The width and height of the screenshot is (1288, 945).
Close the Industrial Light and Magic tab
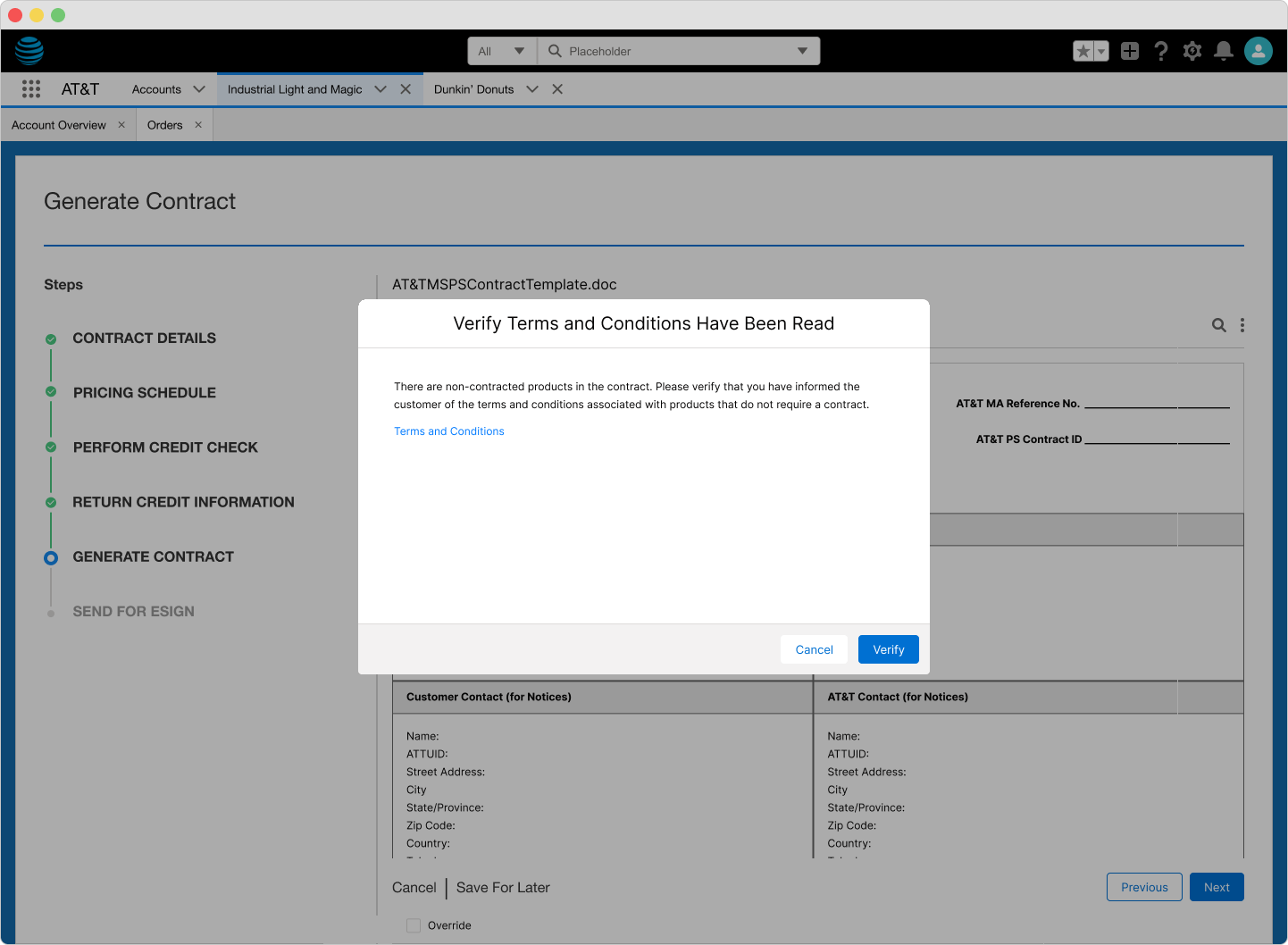click(406, 89)
